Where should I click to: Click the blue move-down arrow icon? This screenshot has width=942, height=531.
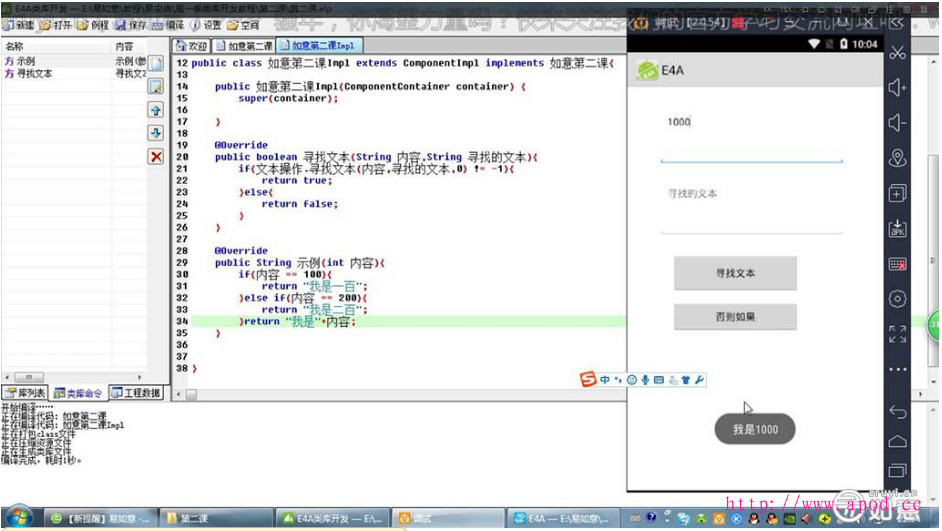pyautogui.click(x=156, y=133)
